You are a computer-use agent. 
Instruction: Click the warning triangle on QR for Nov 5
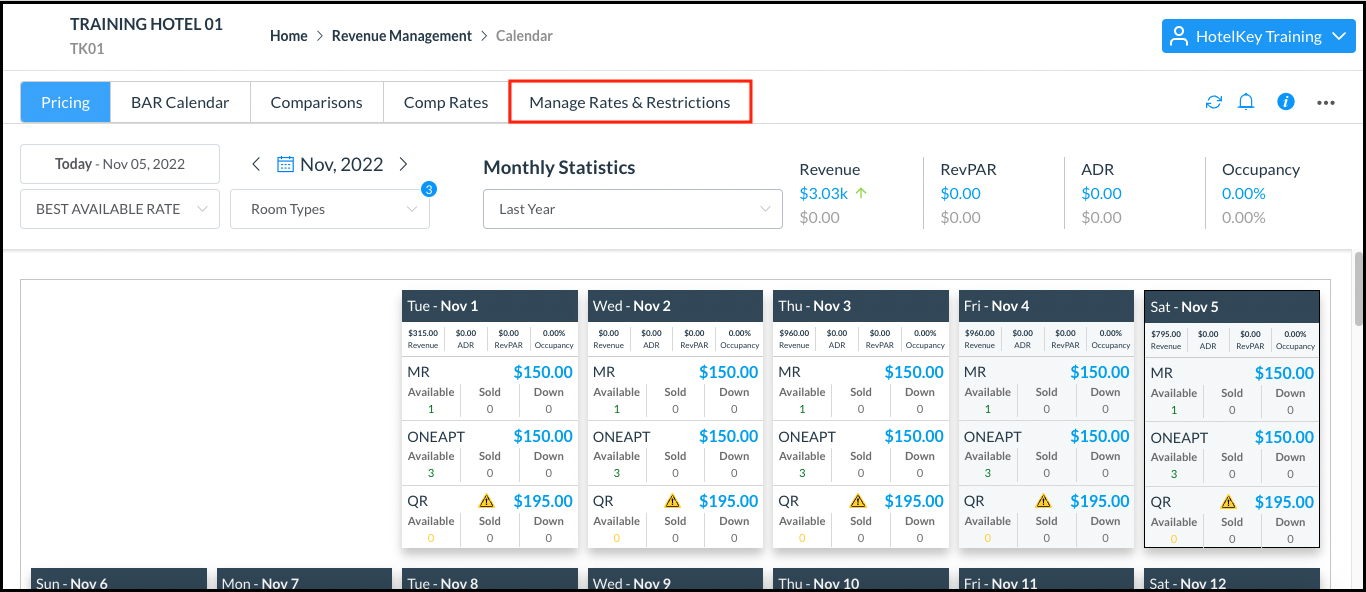coord(1228,500)
